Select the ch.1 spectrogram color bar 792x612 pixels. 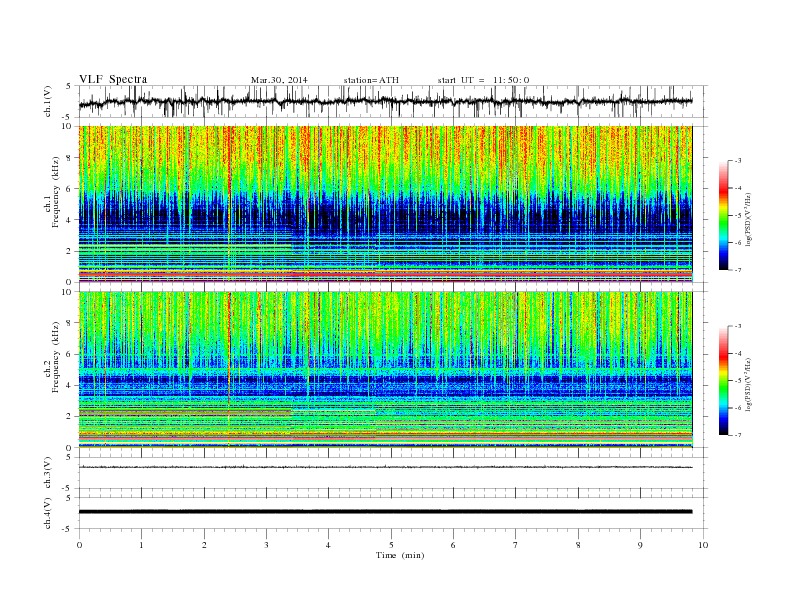(724, 216)
